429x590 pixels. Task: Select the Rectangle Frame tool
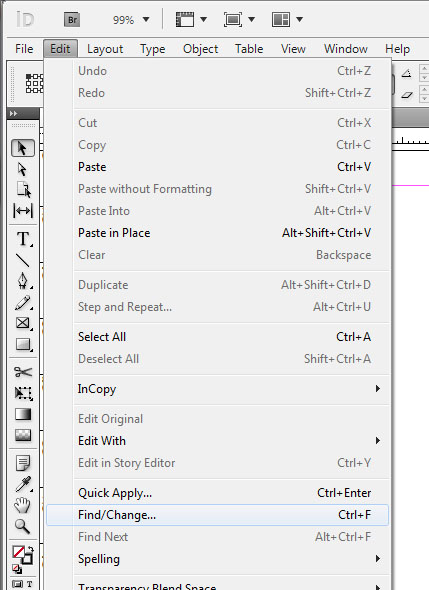point(23,323)
